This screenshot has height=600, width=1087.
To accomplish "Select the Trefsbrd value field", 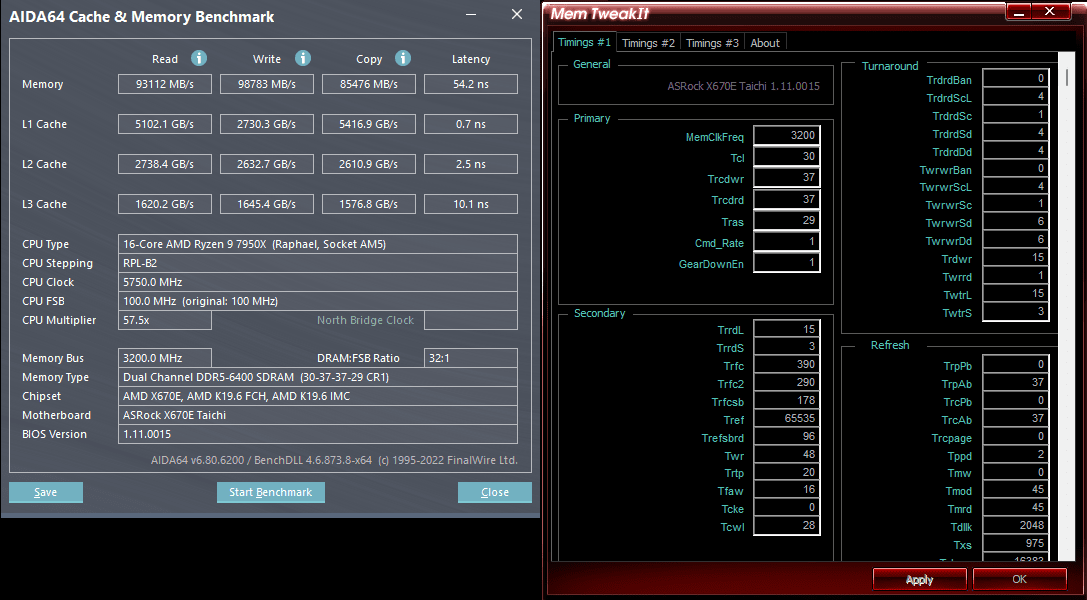I will coord(787,436).
